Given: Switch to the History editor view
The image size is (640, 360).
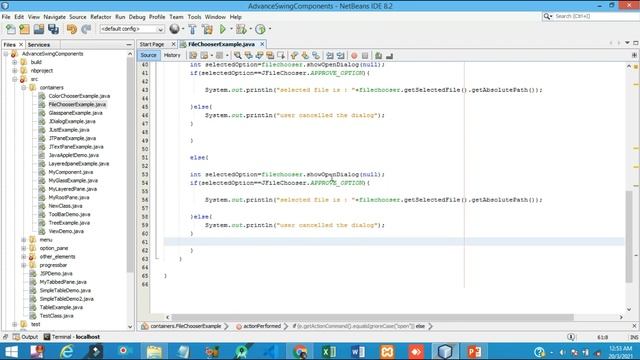Looking at the screenshot, I should pos(172,55).
